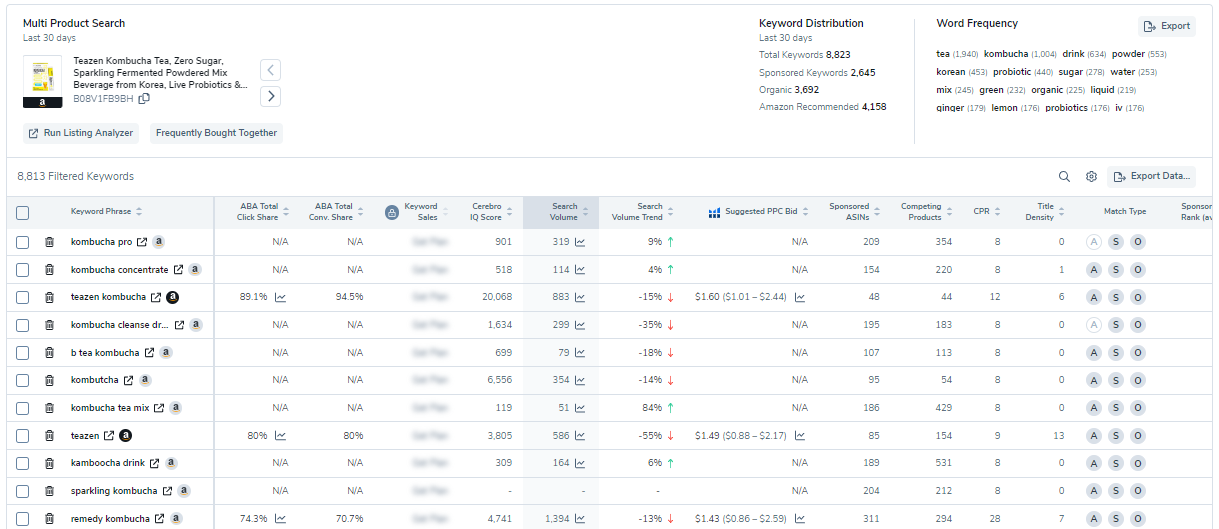The width and height of the screenshot is (1219, 529).
Task: Click Export Data button
Action: (x=1151, y=176)
